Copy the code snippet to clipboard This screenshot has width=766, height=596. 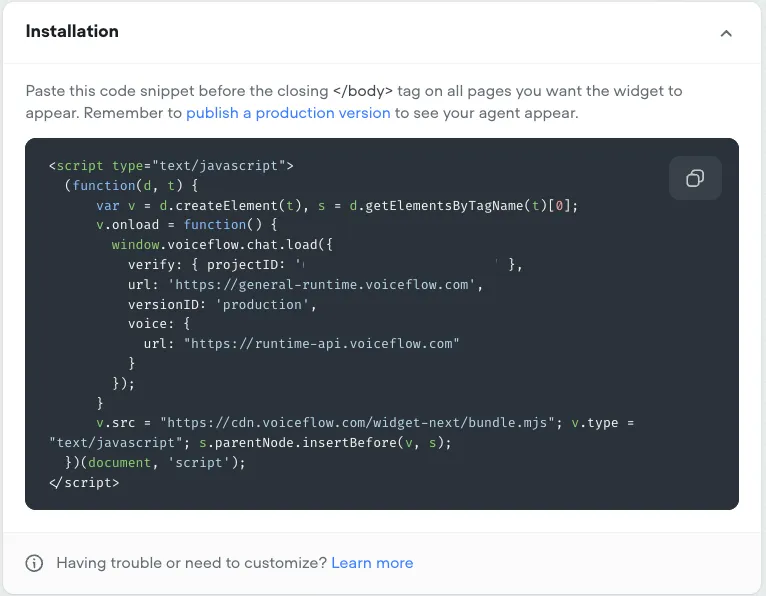click(695, 178)
